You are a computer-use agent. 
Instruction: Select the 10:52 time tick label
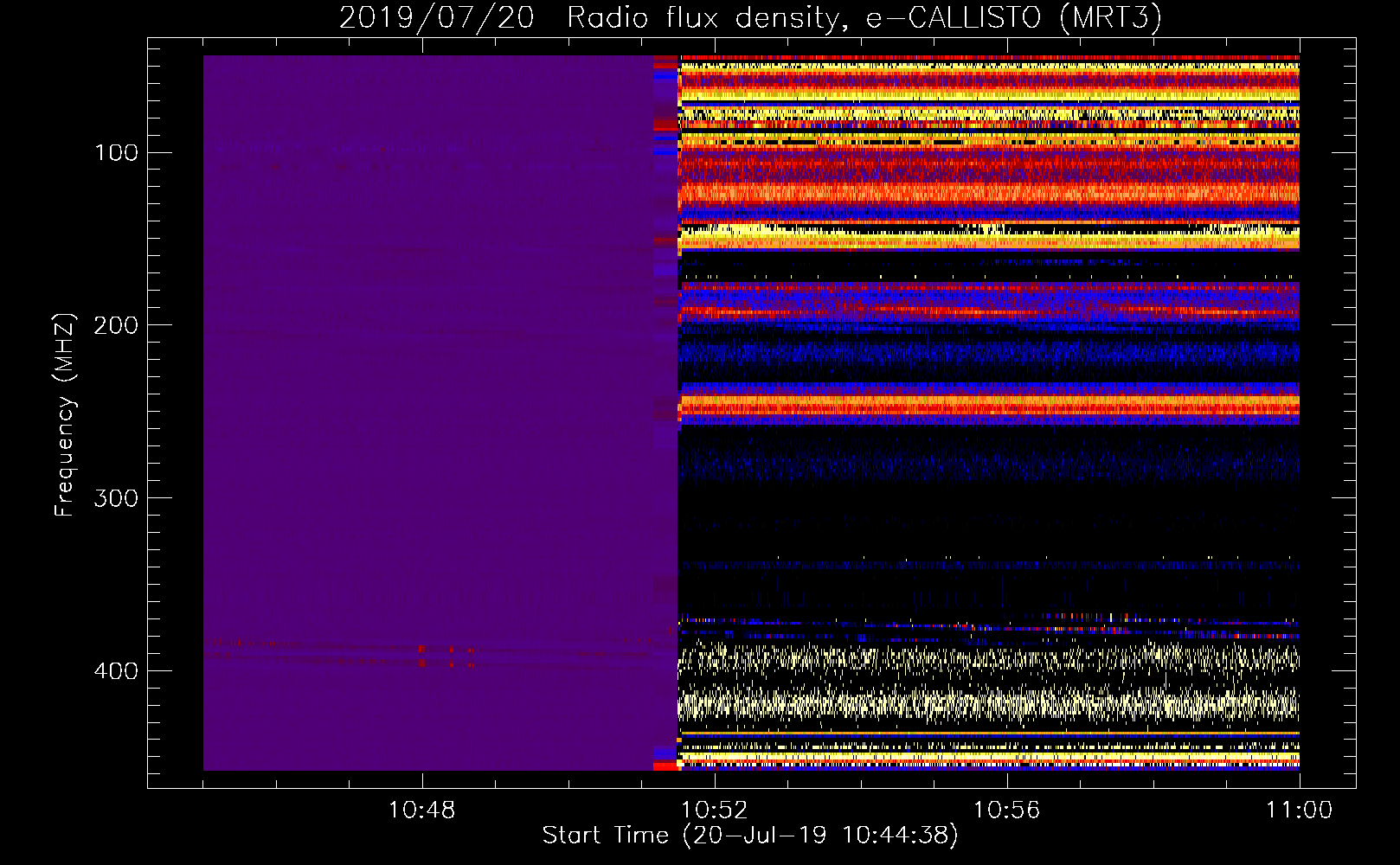pos(714,811)
